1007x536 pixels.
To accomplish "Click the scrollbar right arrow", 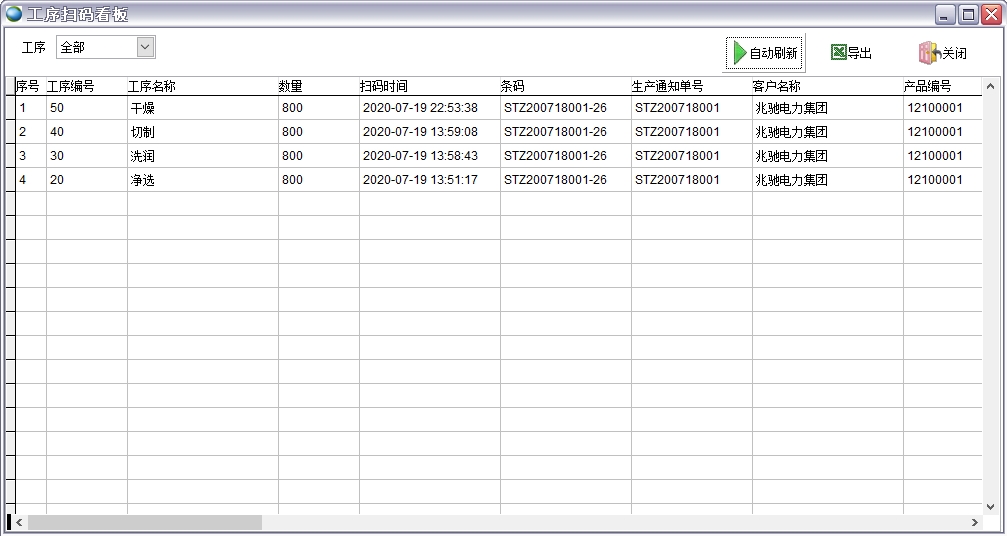I will pos(975,522).
